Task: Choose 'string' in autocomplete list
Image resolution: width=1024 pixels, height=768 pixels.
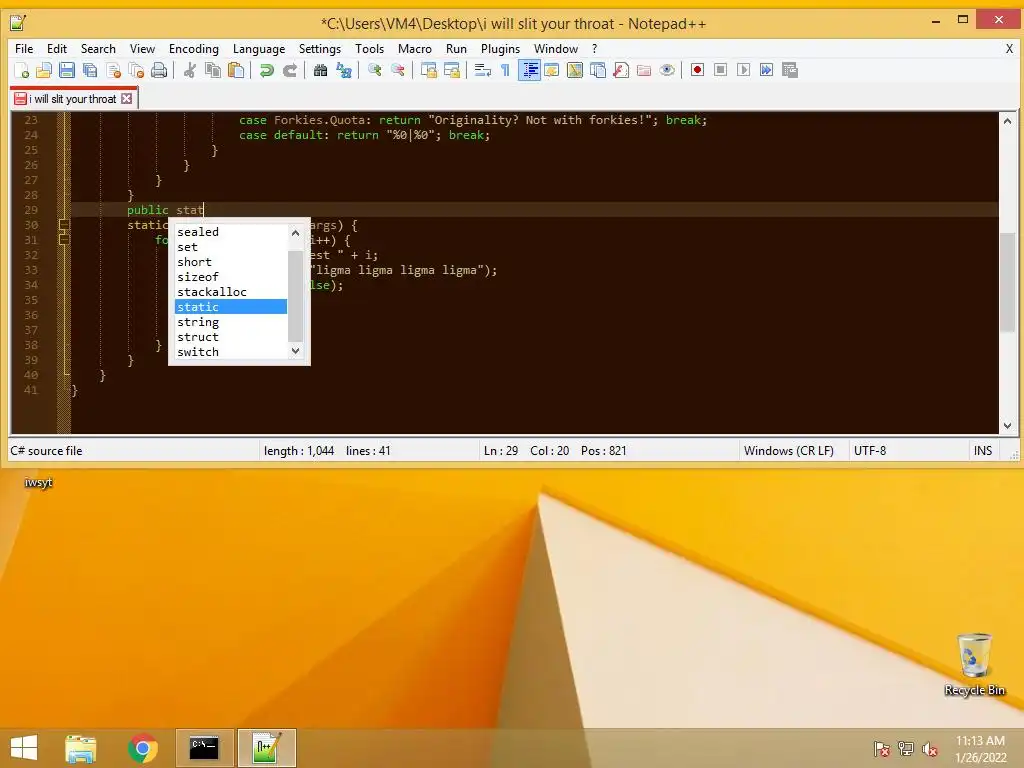Action: click(x=231, y=322)
